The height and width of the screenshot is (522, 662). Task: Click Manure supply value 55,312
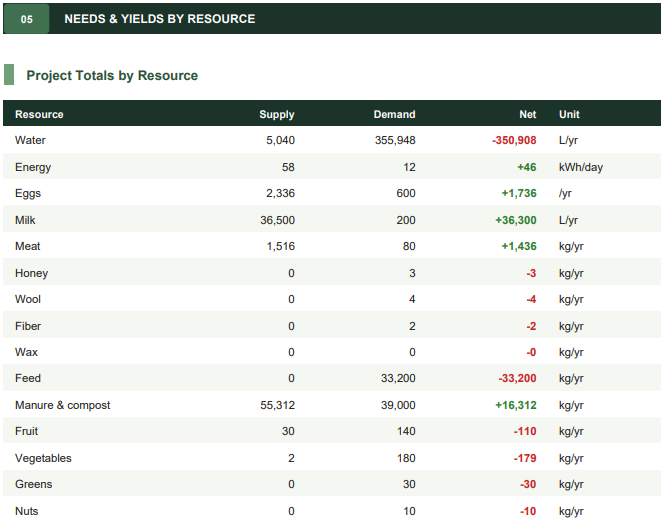277,405
